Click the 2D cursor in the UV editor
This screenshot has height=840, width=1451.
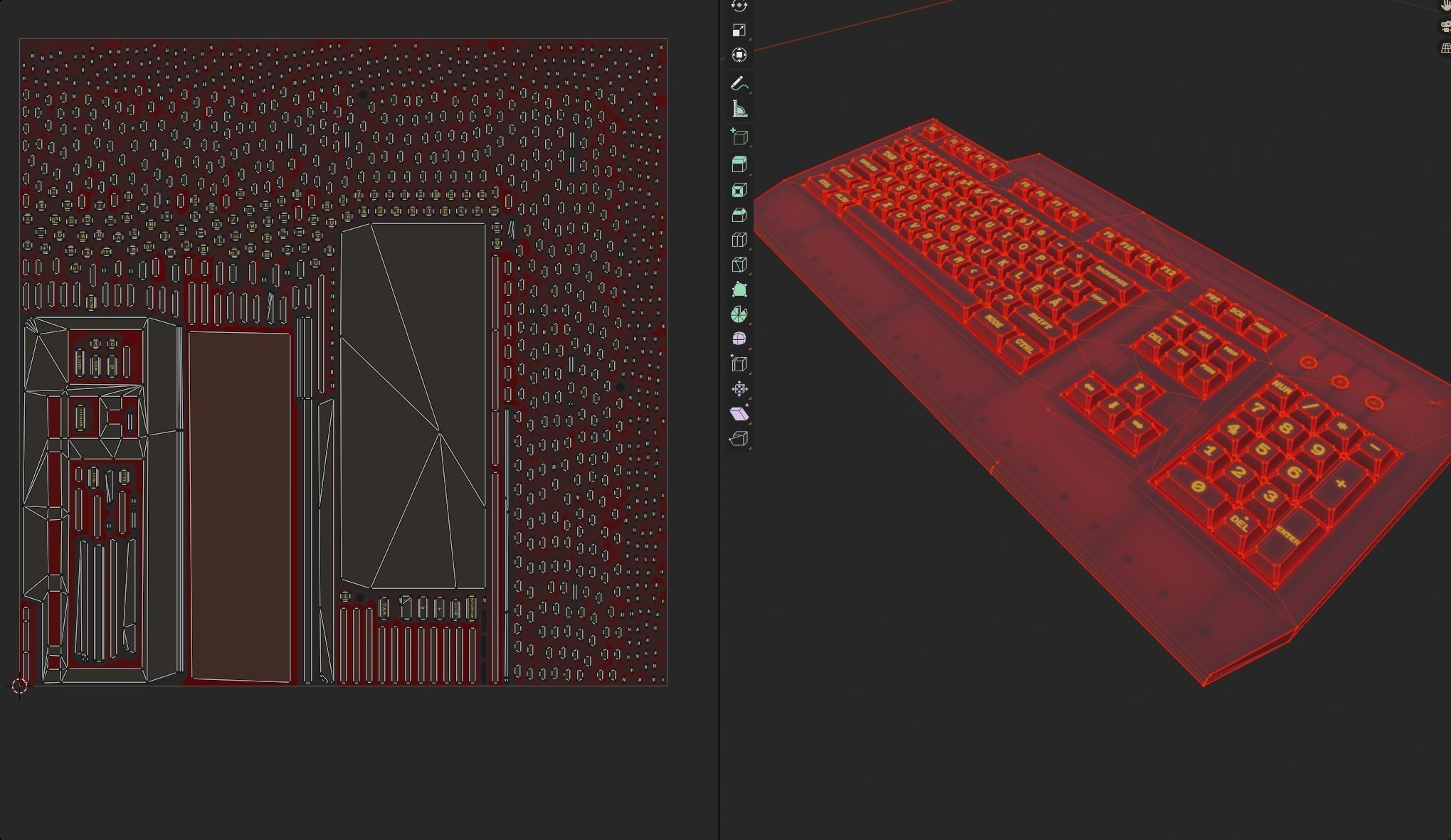tap(19, 686)
